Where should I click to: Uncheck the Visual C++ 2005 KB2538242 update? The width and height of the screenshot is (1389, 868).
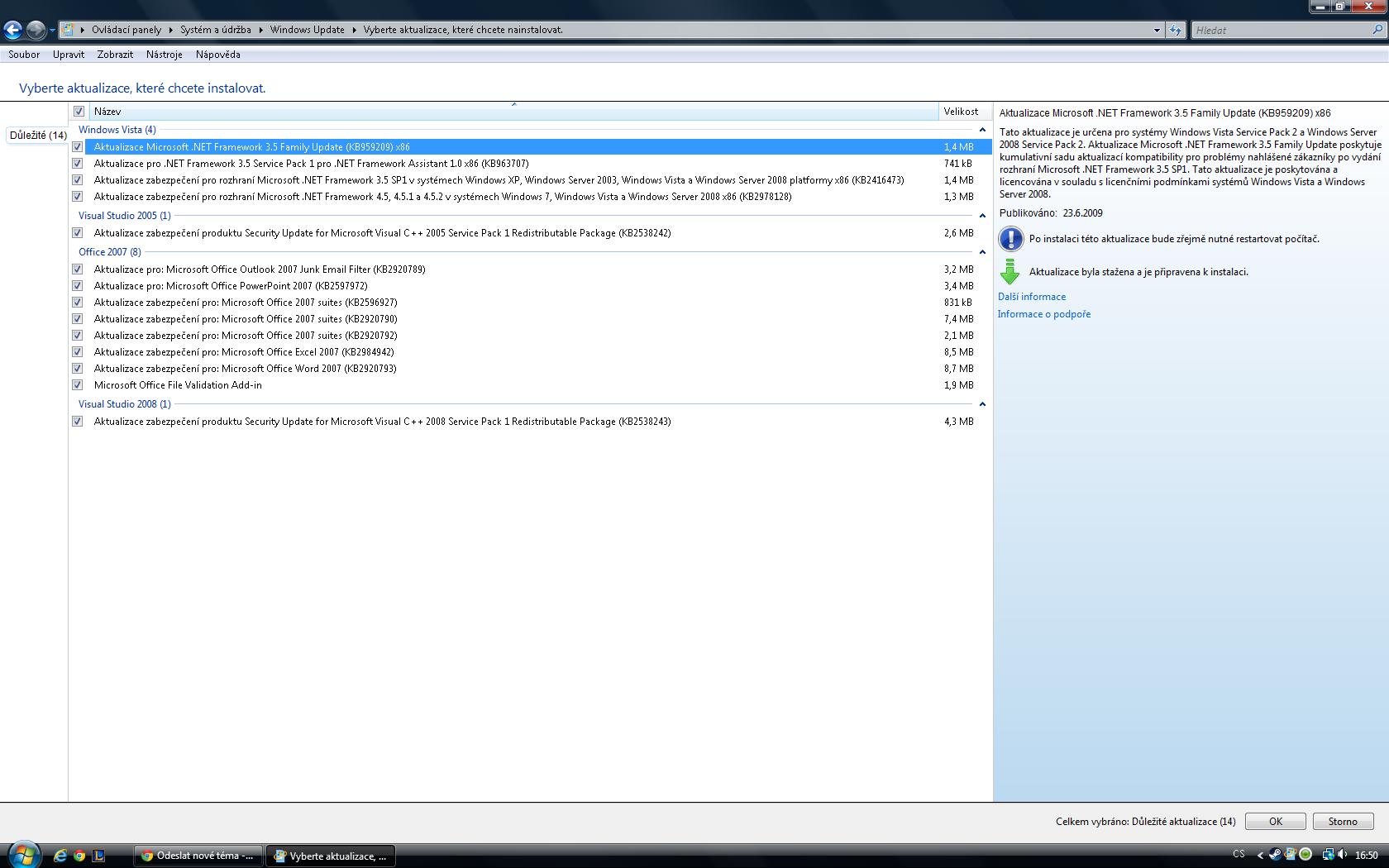78,233
